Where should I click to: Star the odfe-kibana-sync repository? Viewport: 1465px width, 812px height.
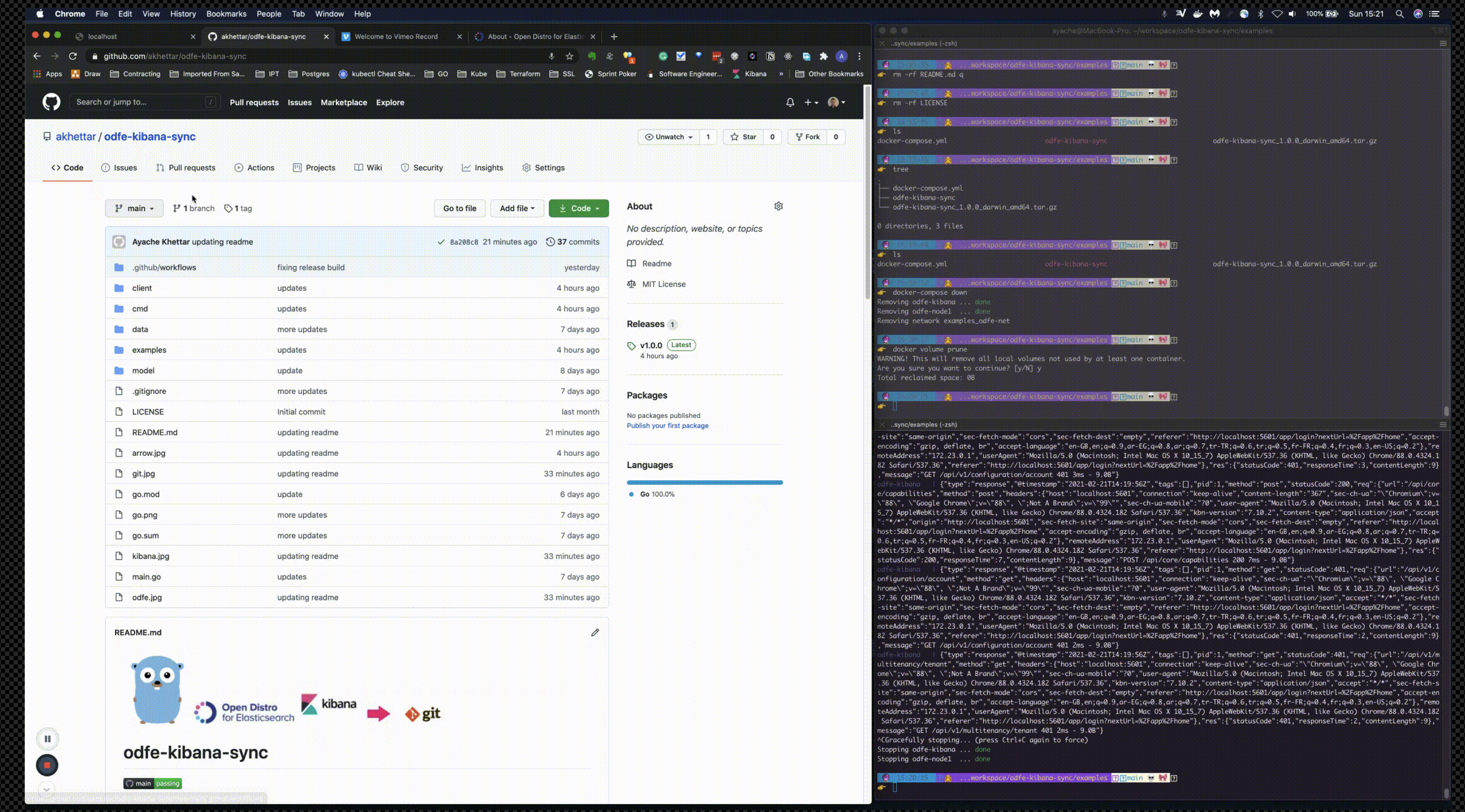pos(744,137)
